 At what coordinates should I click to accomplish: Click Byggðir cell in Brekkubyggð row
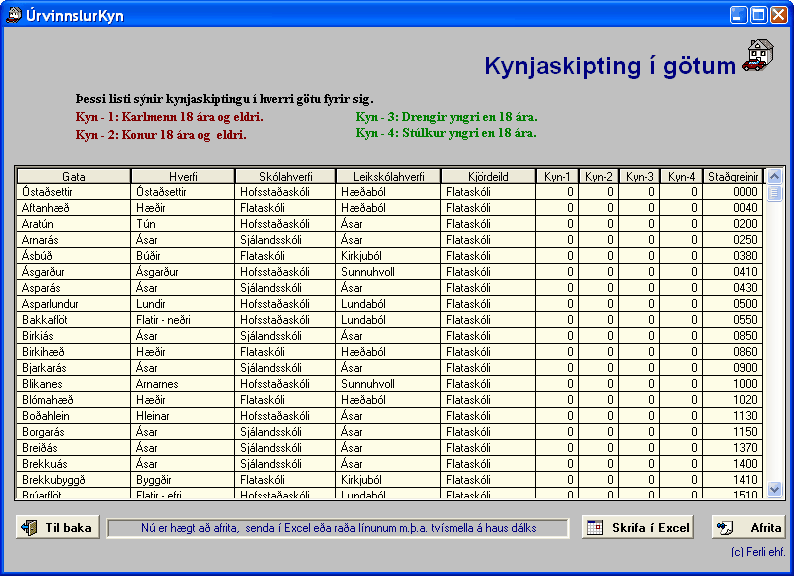click(x=183, y=480)
